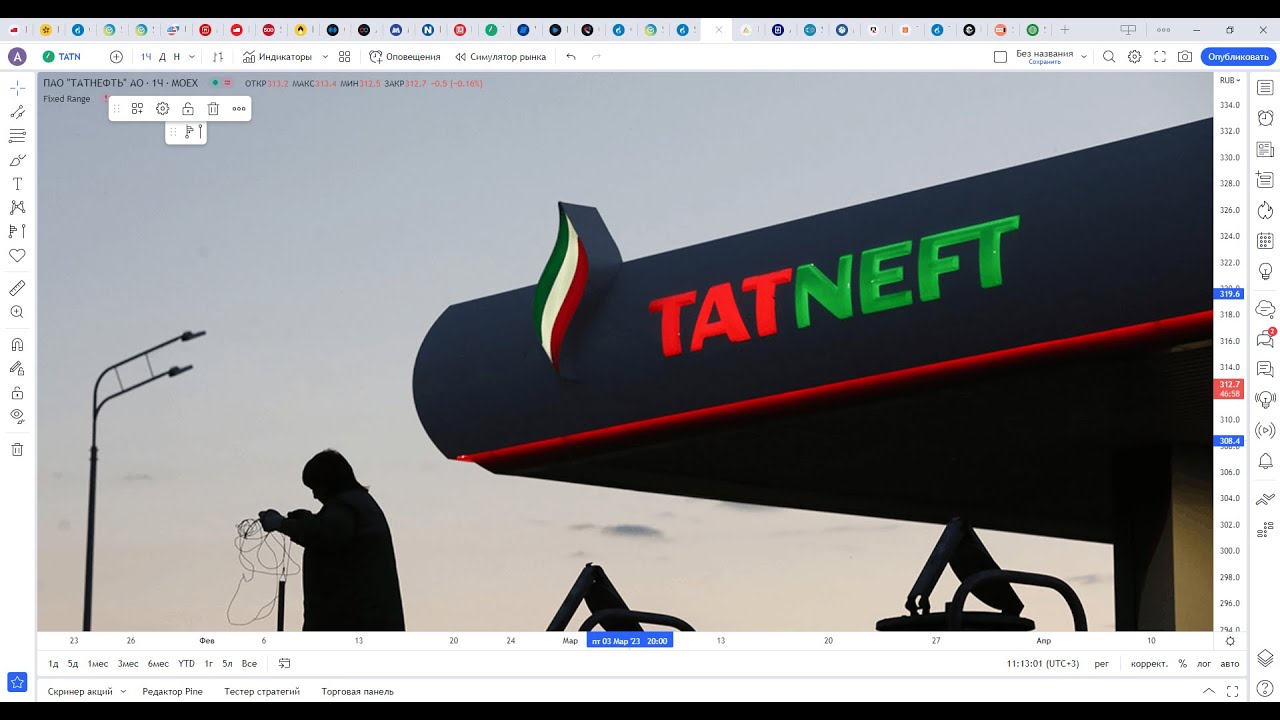Open the object tree layers panel
The image size is (1280, 720).
pyautogui.click(x=1265, y=657)
